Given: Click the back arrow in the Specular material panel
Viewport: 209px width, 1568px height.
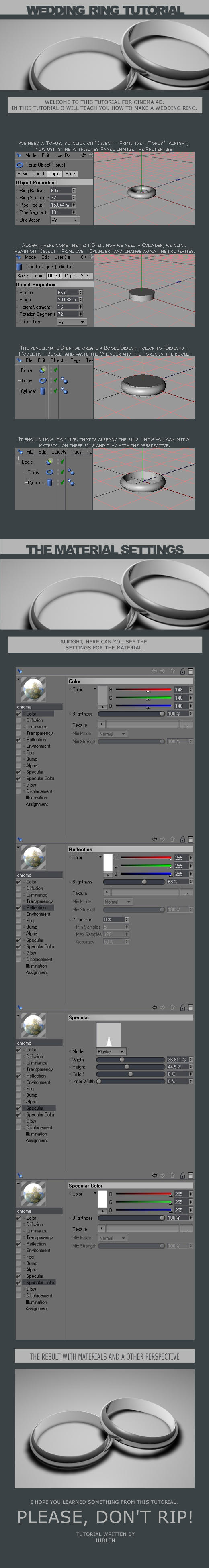Looking at the screenshot, I should click(154, 1007).
